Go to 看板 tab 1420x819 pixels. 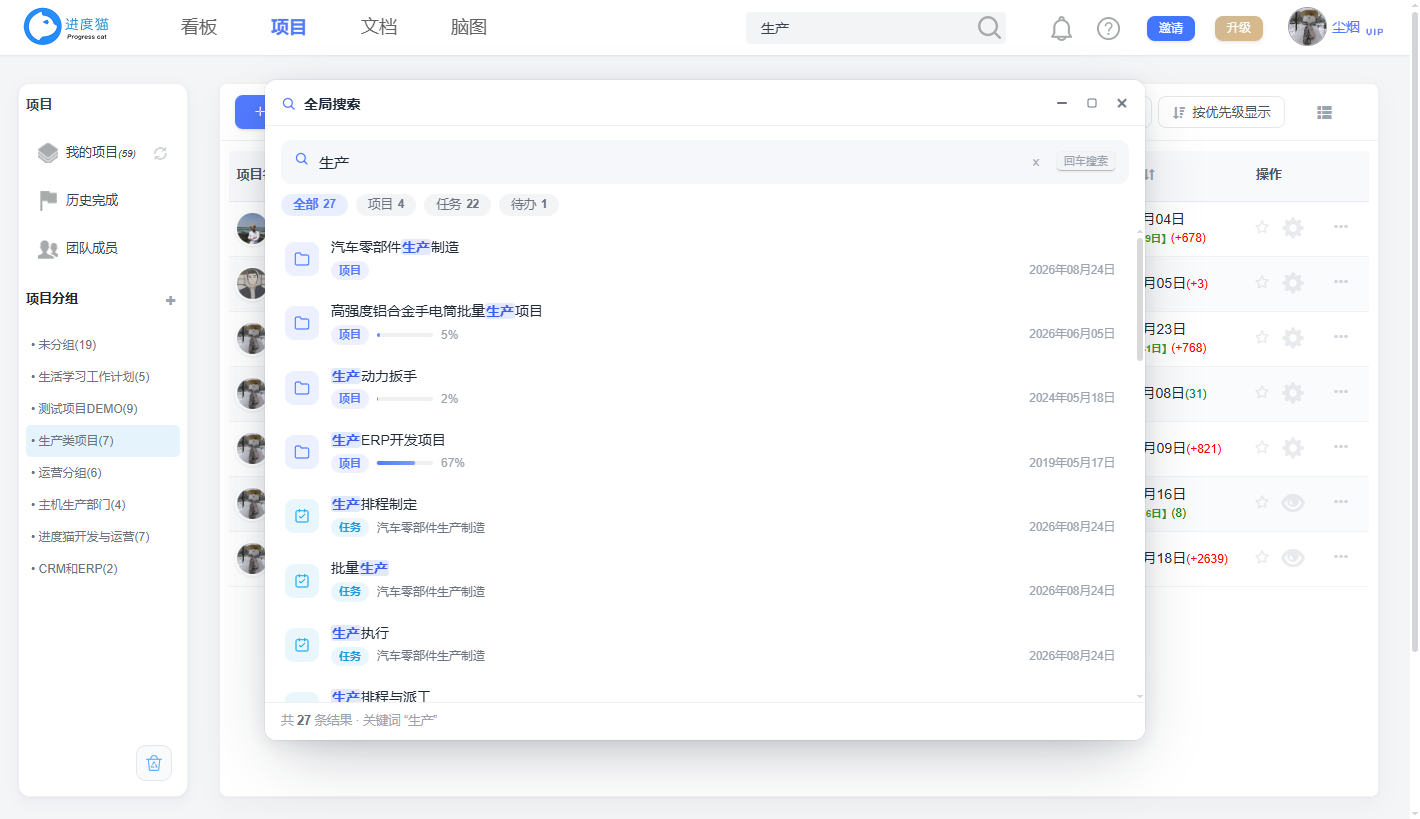(199, 27)
